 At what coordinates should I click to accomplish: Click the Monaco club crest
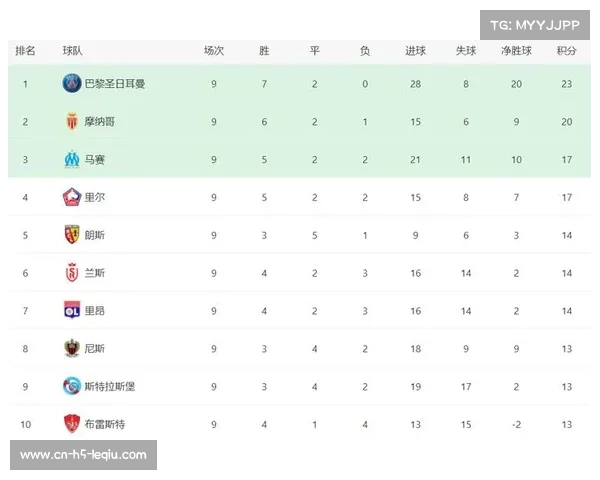[x=72, y=121]
